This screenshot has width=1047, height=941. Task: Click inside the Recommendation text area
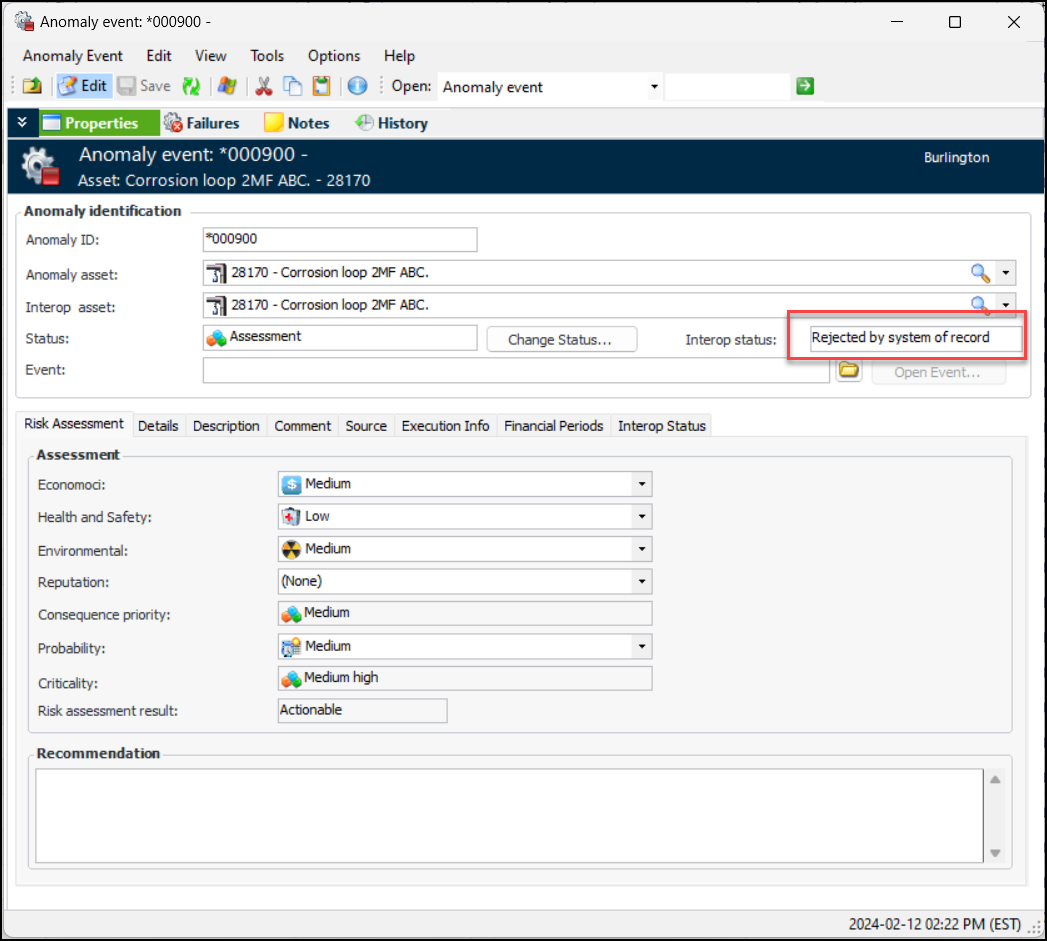[x=510, y=815]
